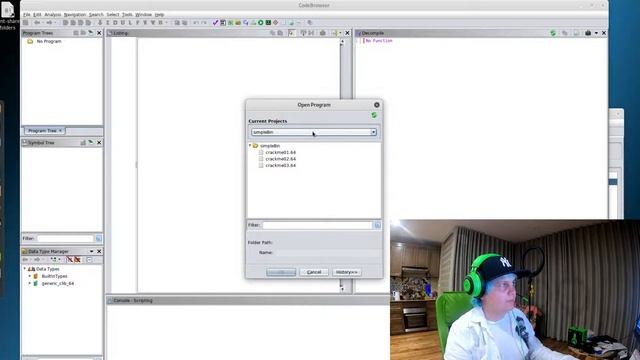Select crackme01.64 in Open Program
Image resolution: width=640 pixels, height=360 pixels.
(280, 152)
